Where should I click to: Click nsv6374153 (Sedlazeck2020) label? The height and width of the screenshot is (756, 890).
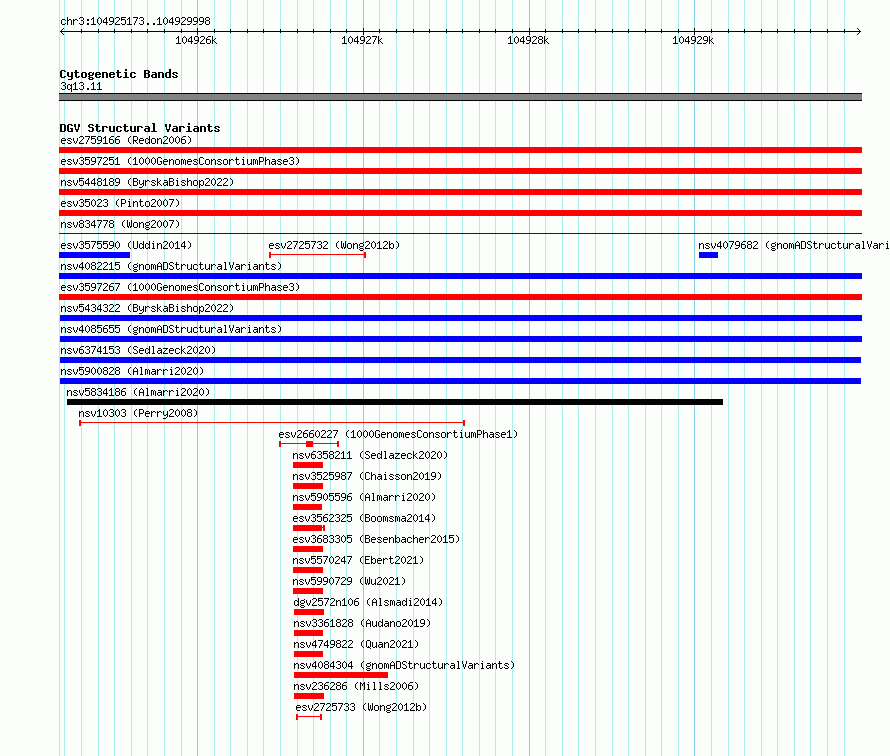coord(138,350)
